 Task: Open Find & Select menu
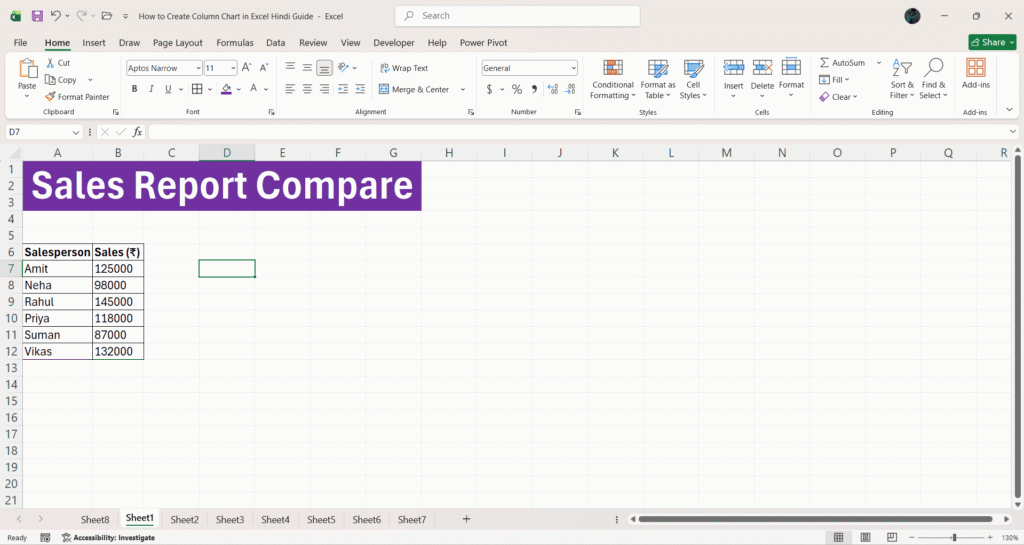pyautogui.click(x=933, y=79)
